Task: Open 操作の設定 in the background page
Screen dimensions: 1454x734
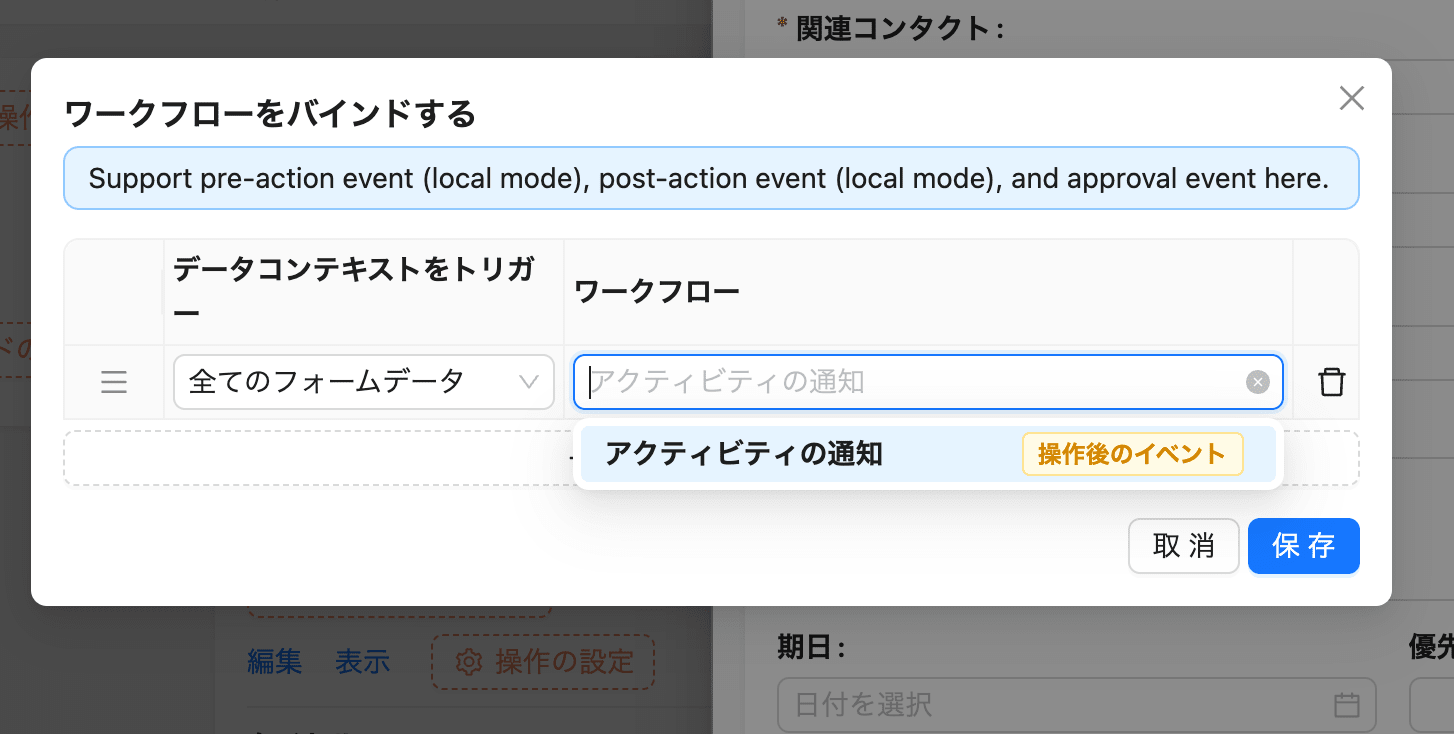Action: [x=543, y=661]
